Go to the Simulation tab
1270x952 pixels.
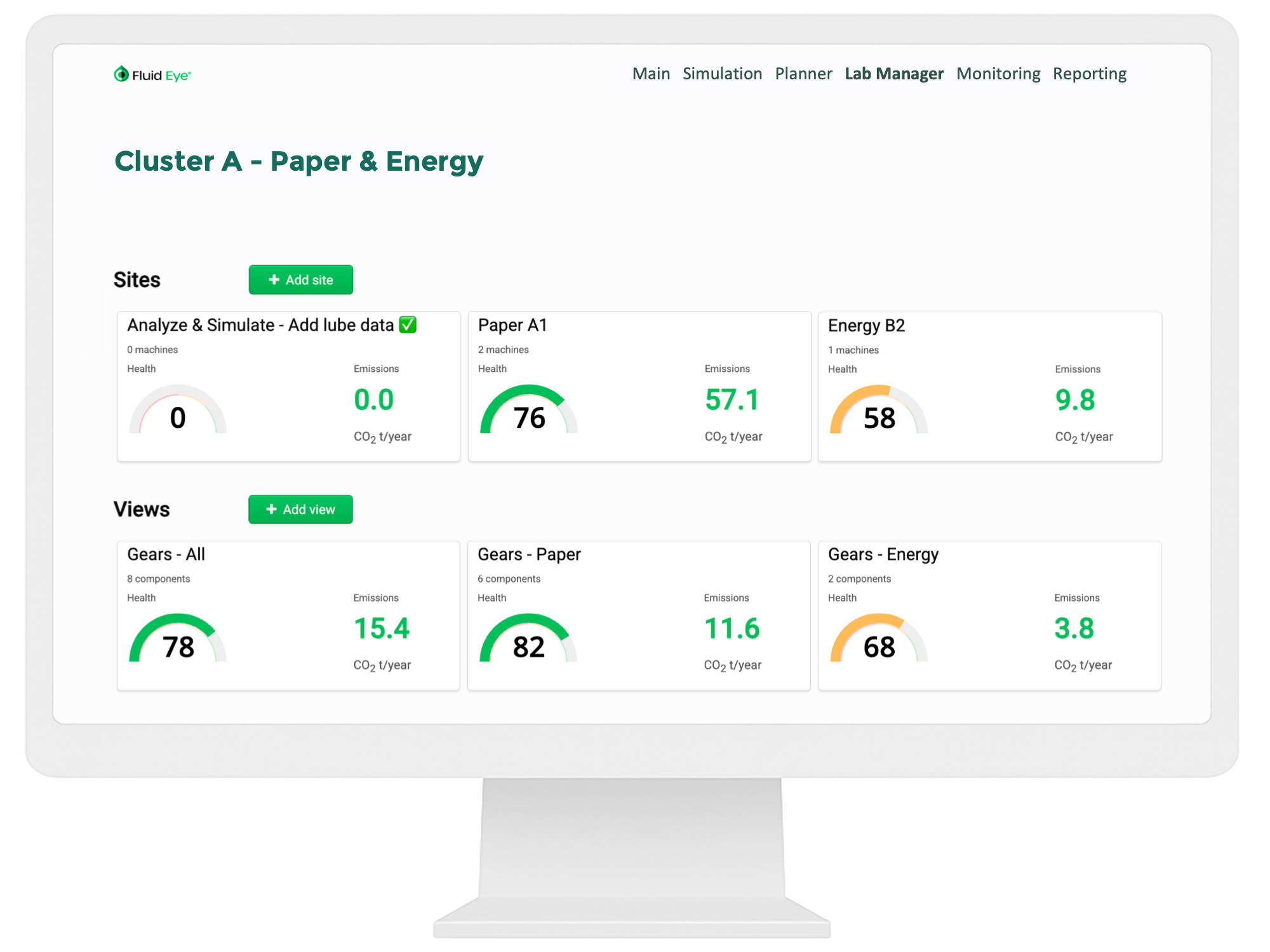(x=722, y=74)
